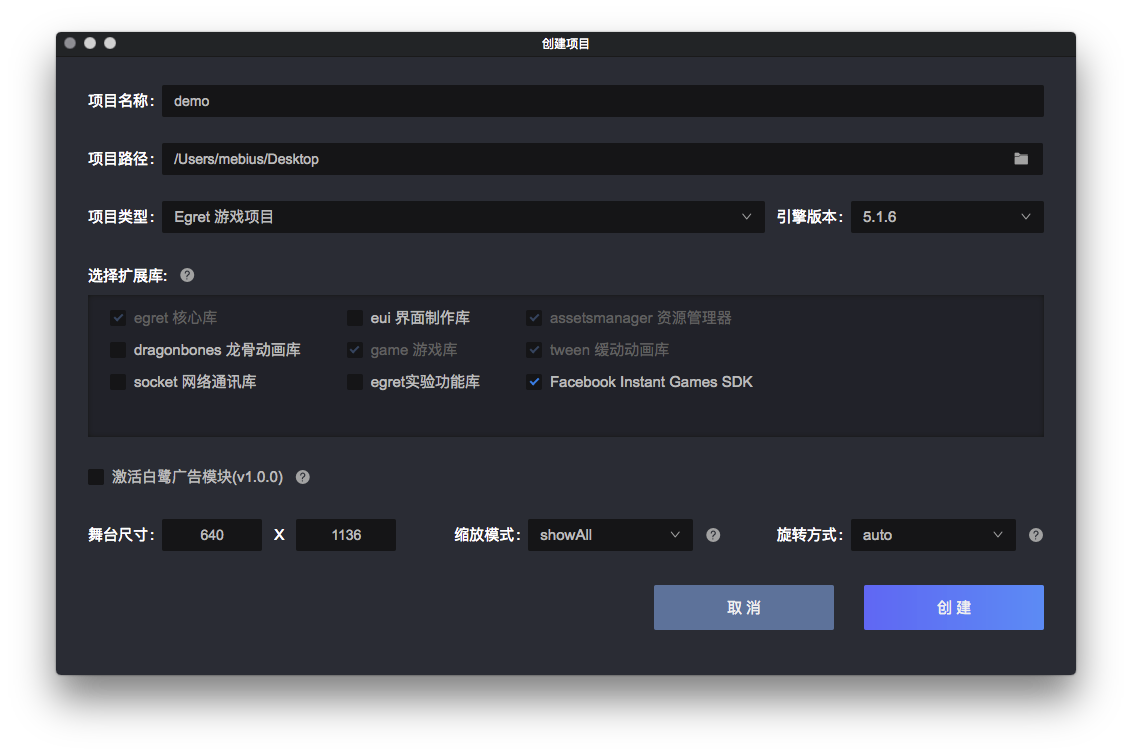
Task: Click the help icon next to 选择扩展库
Action: 186,275
